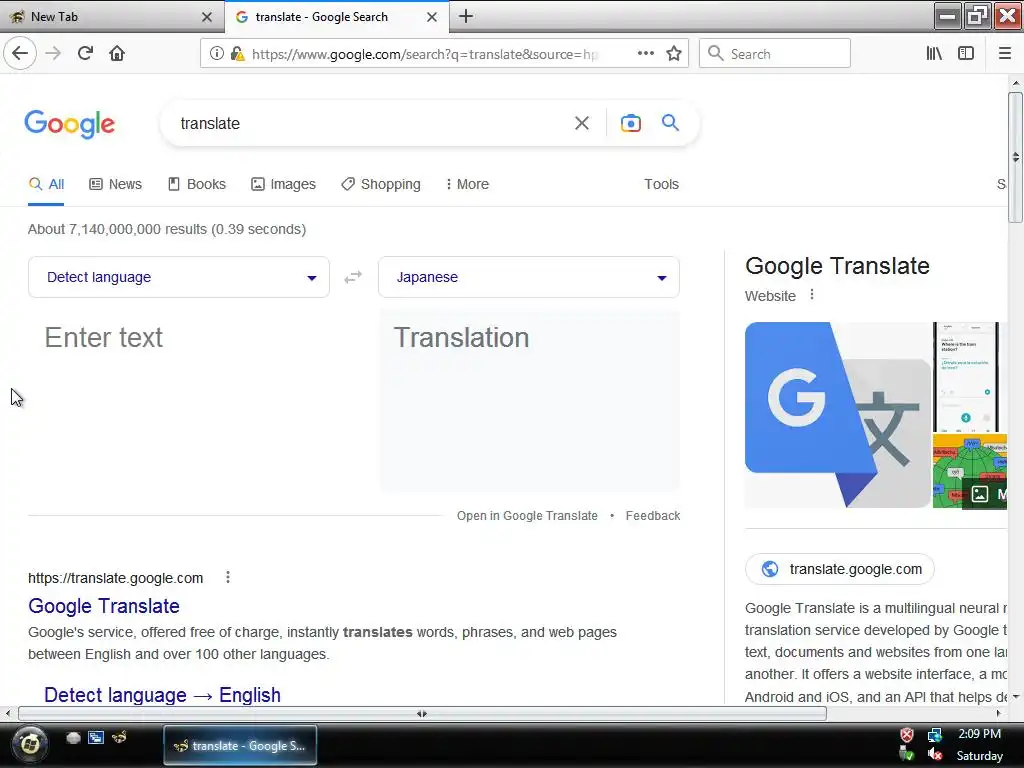Close the New Tab tab

click(x=207, y=17)
